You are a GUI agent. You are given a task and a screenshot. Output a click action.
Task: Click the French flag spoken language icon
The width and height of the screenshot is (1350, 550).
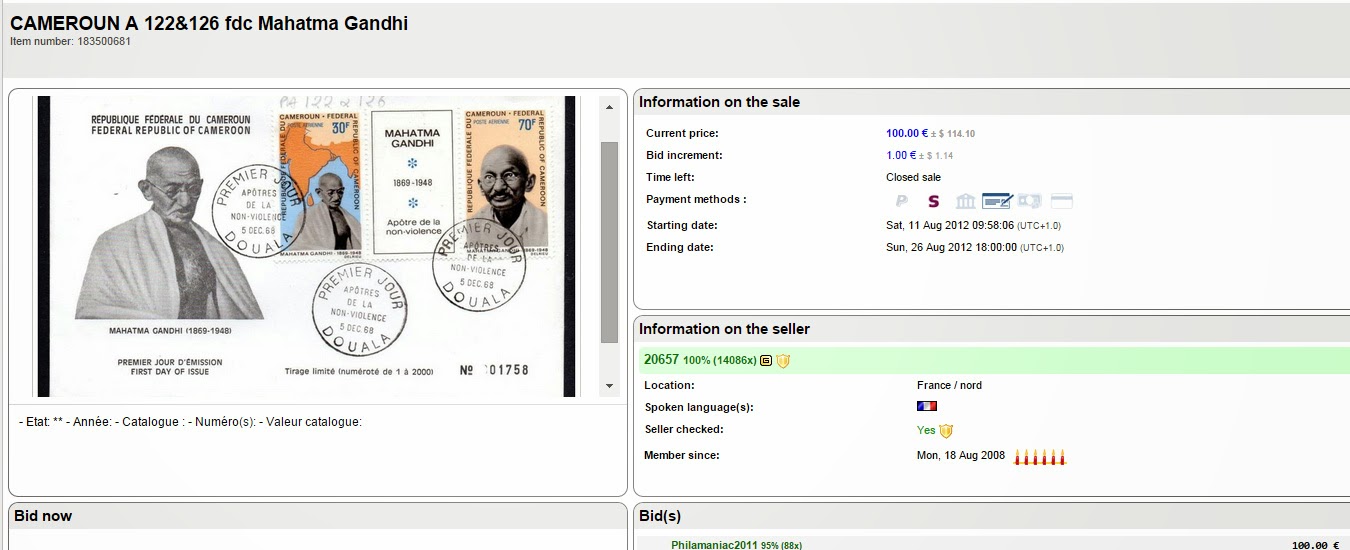point(927,407)
